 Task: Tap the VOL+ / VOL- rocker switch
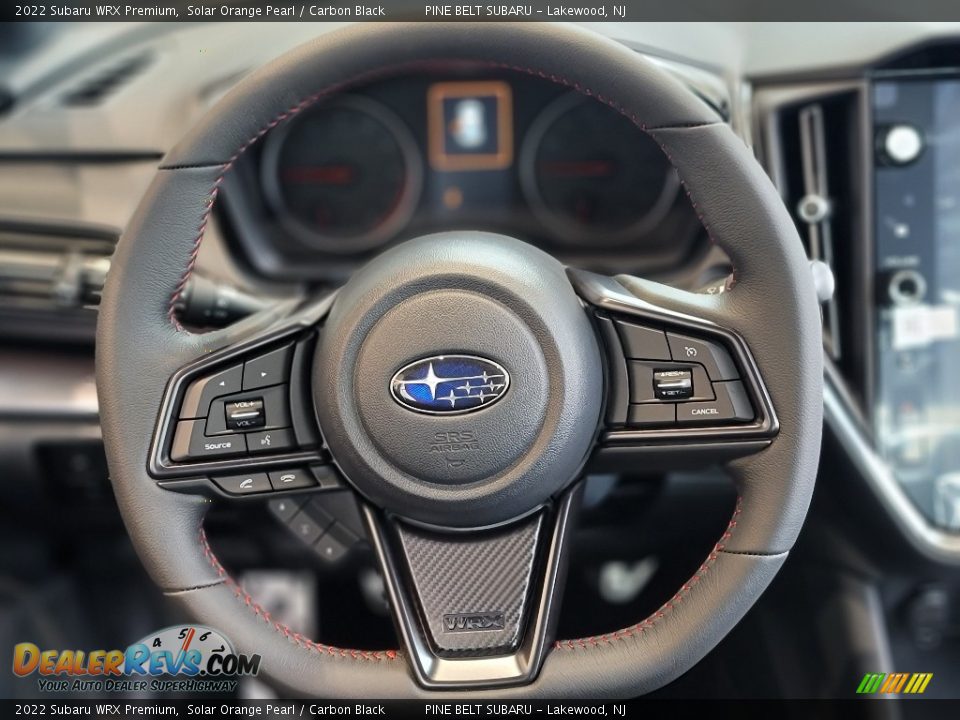pos(245,413)
